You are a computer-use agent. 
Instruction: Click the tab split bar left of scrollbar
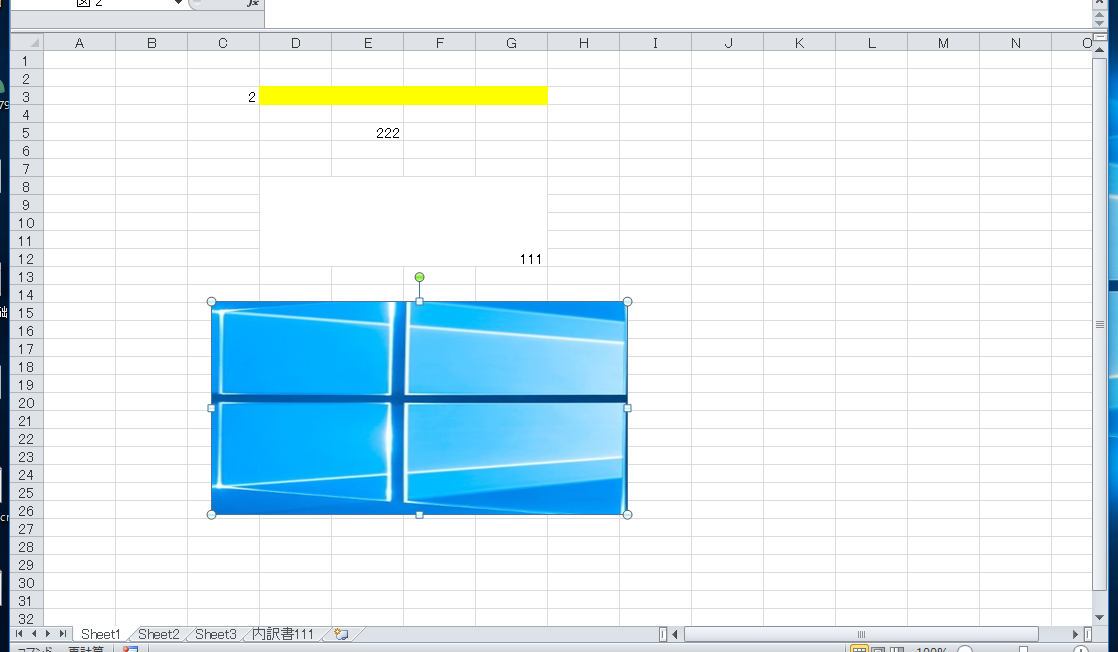tap(662, 633)
